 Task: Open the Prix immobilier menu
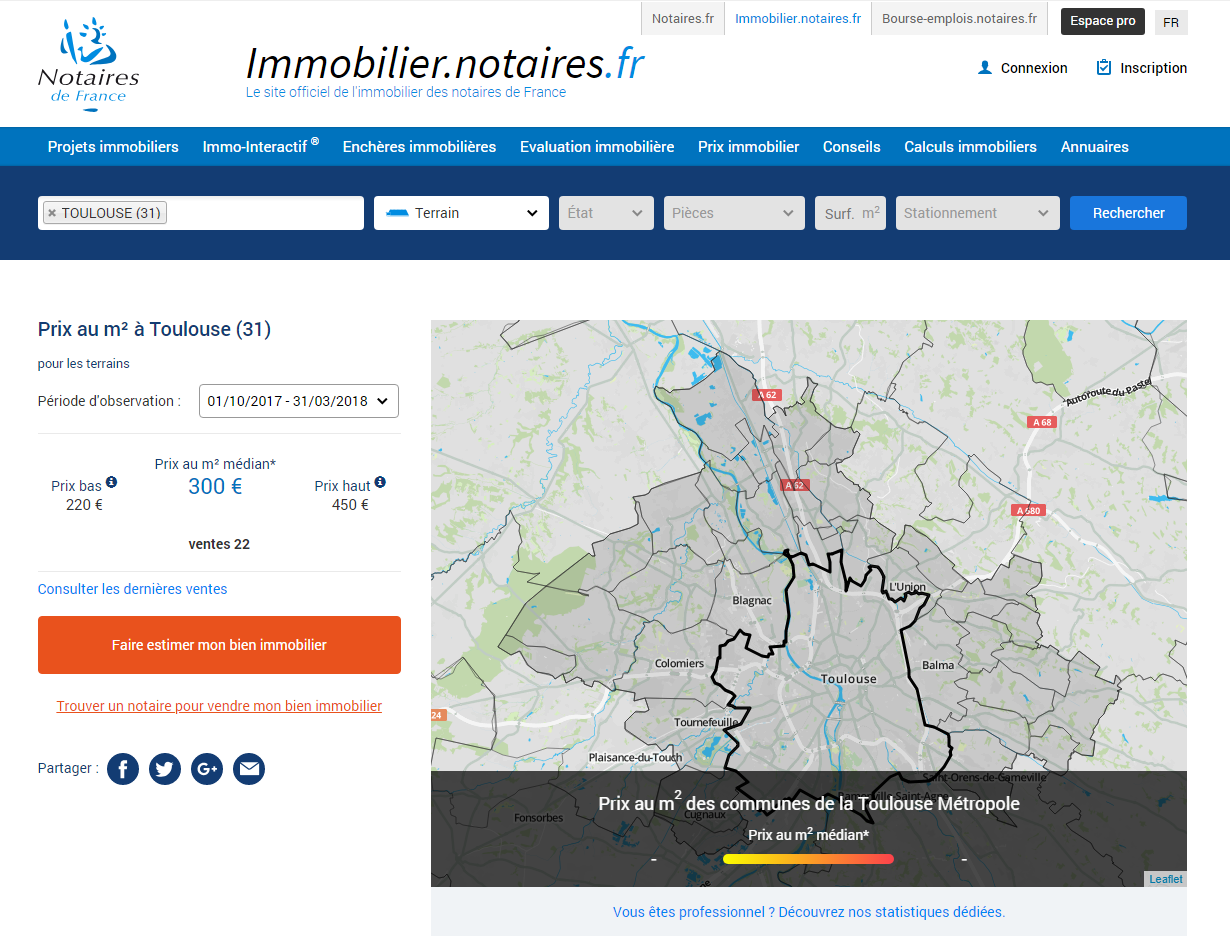[x=749, y=147]
